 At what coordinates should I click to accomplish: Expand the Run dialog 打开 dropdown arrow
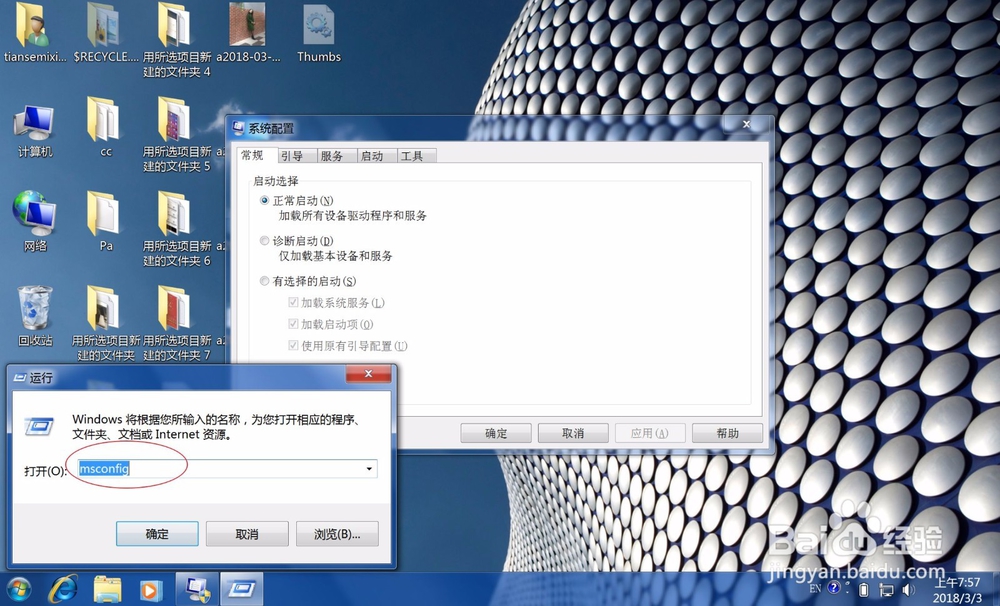(369, 469)
